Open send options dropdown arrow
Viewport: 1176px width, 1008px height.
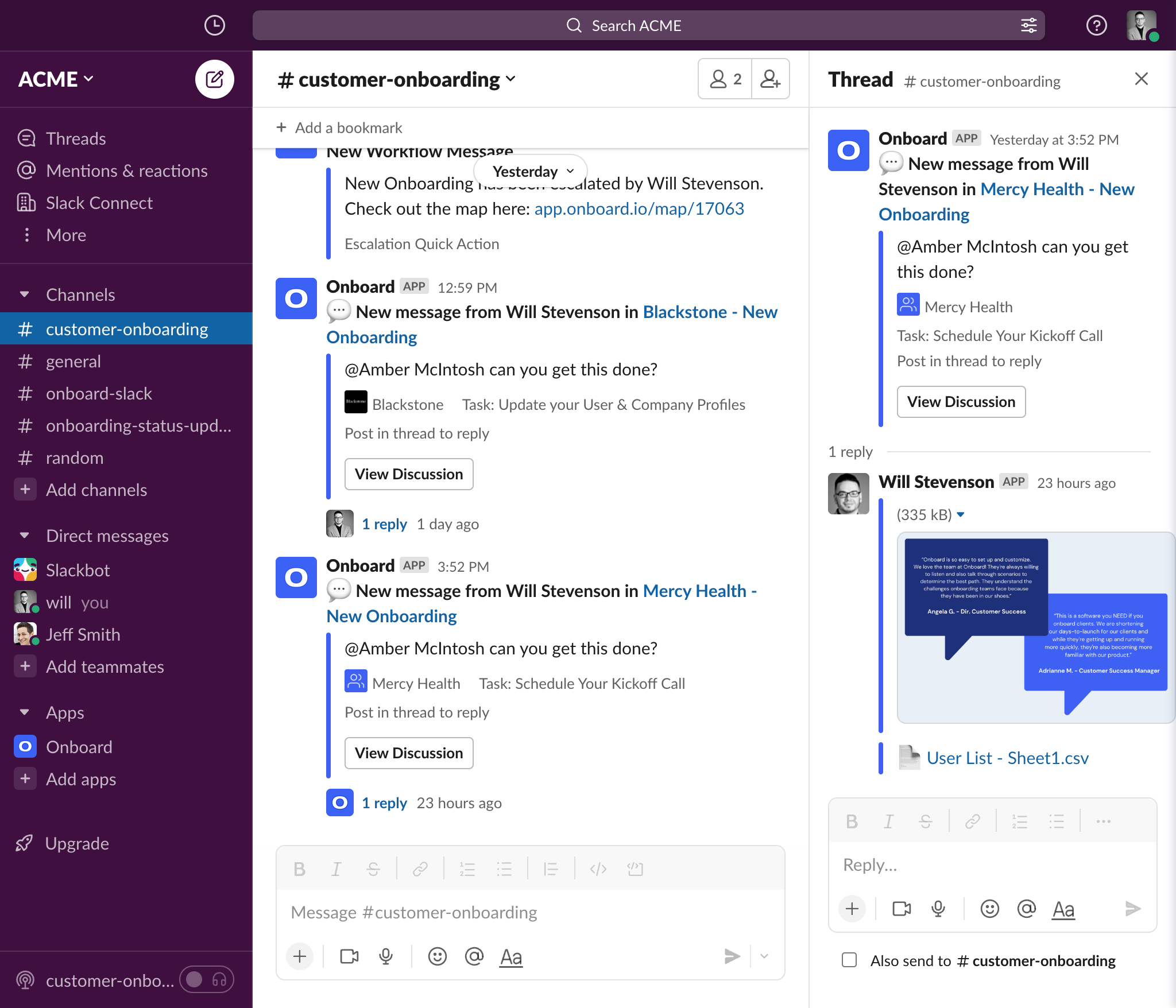pyautogui.click(x=764, y=956)
